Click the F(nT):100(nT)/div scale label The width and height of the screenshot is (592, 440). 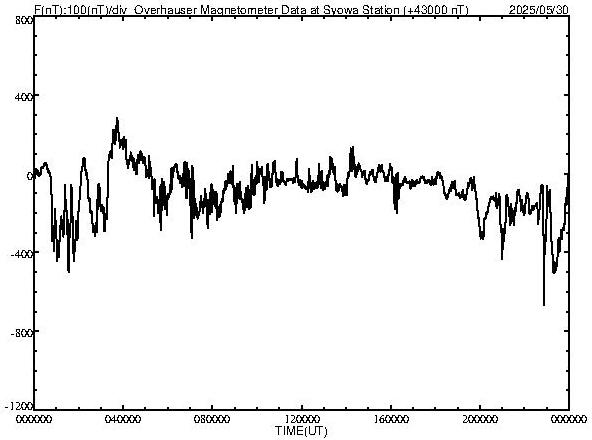tap(80, 10)
